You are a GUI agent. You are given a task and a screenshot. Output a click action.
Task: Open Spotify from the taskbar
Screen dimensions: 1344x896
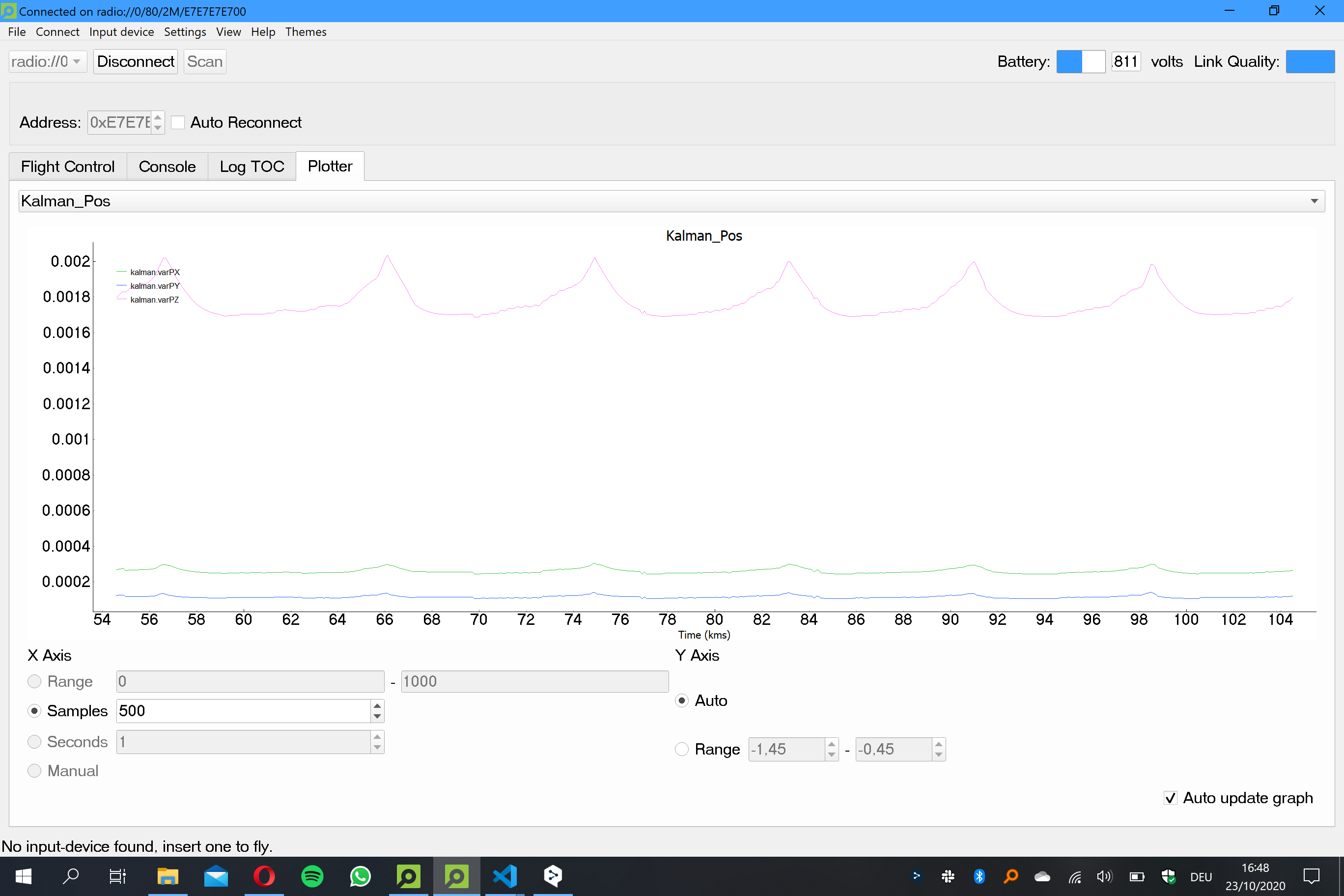(312, 876)
